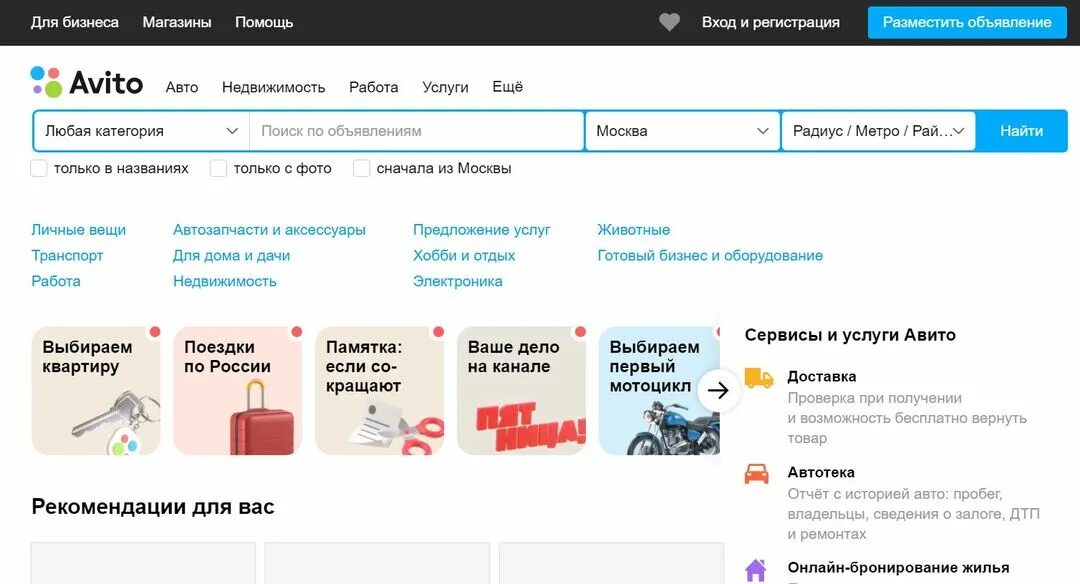Click the Доставка truck icon

click(x=758, y=377)
